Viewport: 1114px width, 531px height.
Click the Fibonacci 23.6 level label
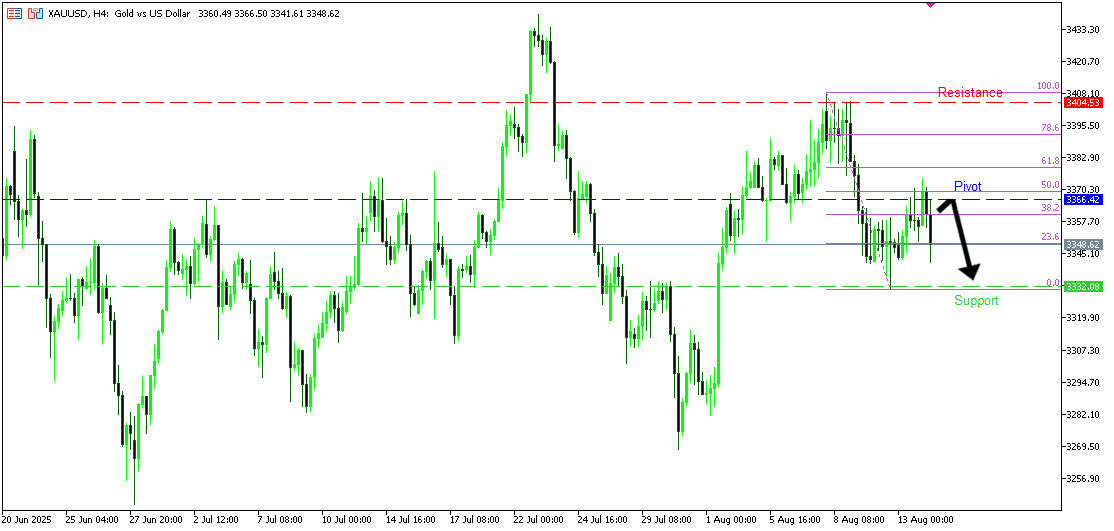(x=1049, y=236)
